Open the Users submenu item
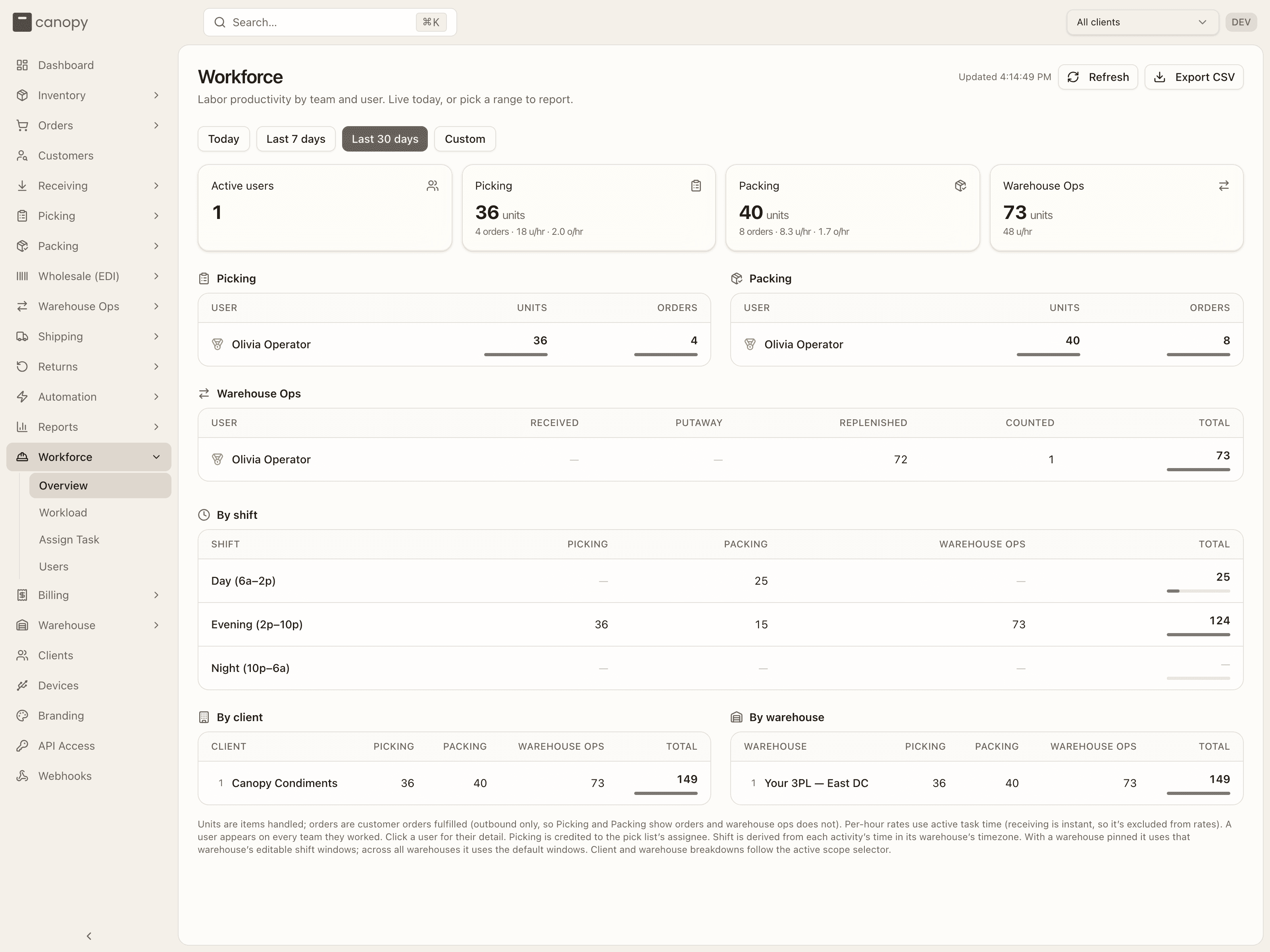 point(100,566)
